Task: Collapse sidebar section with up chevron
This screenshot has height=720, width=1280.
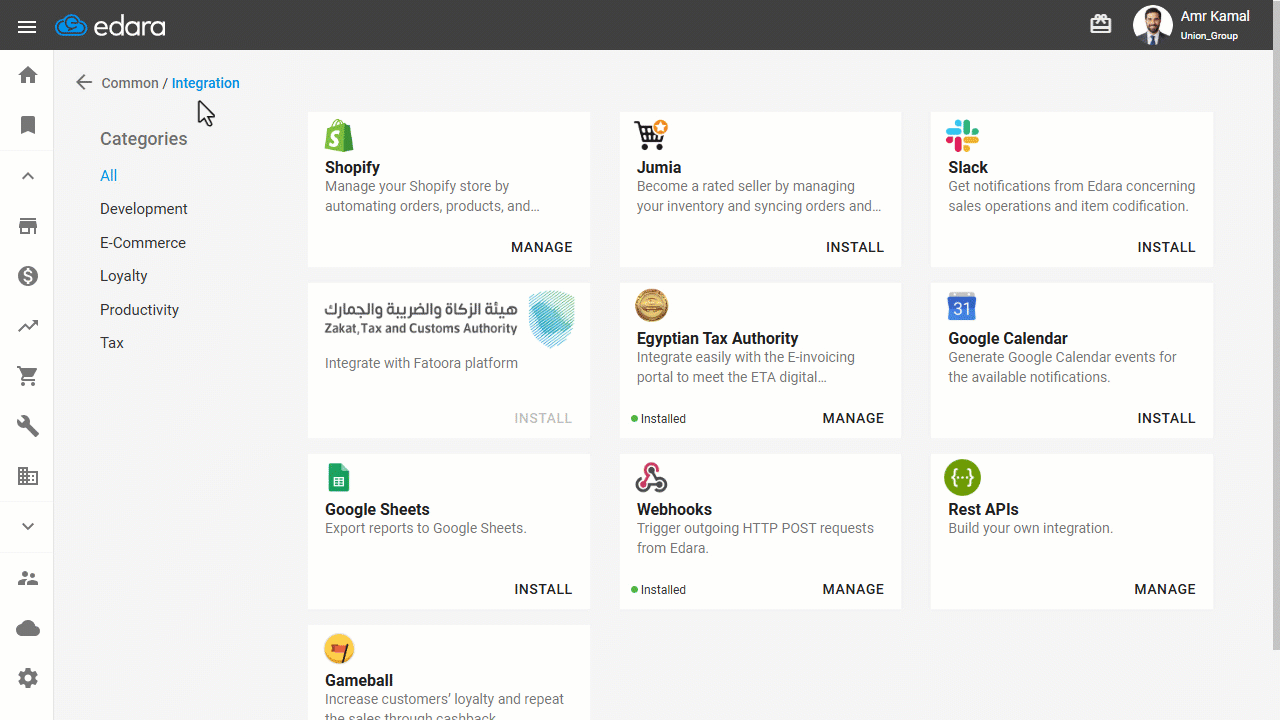Action: click(x=28, y=176)
